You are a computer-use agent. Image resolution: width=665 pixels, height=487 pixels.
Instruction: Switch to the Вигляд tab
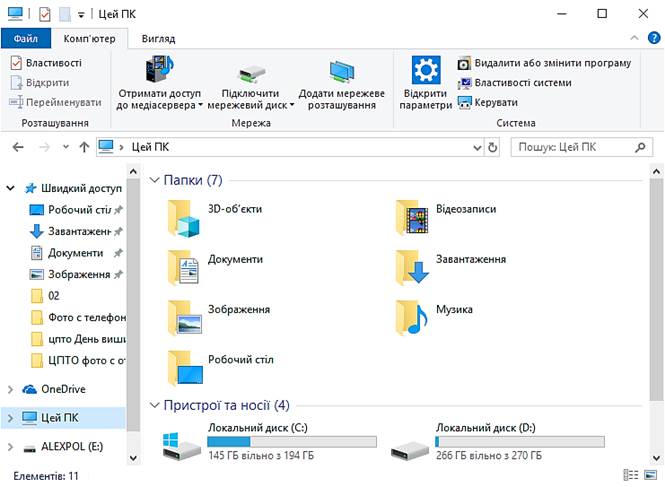158,39
